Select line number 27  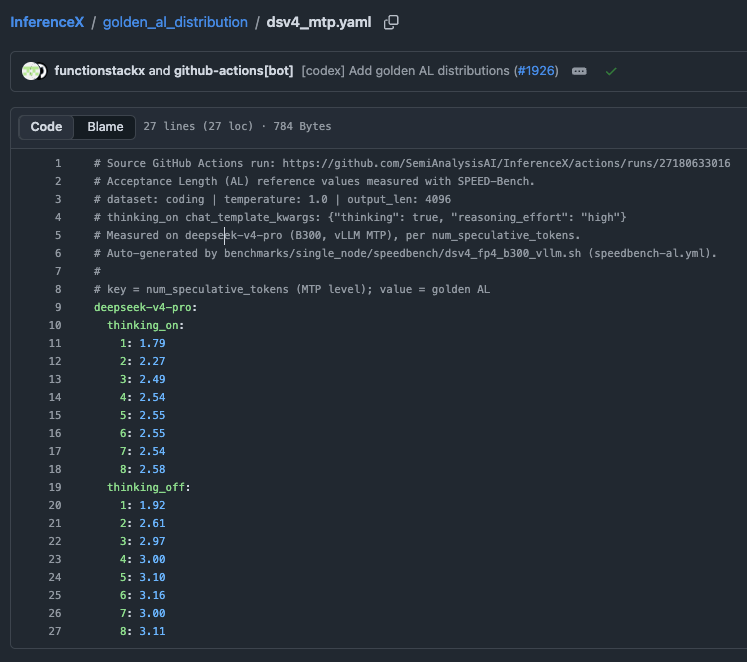click(x=55, y=631)
